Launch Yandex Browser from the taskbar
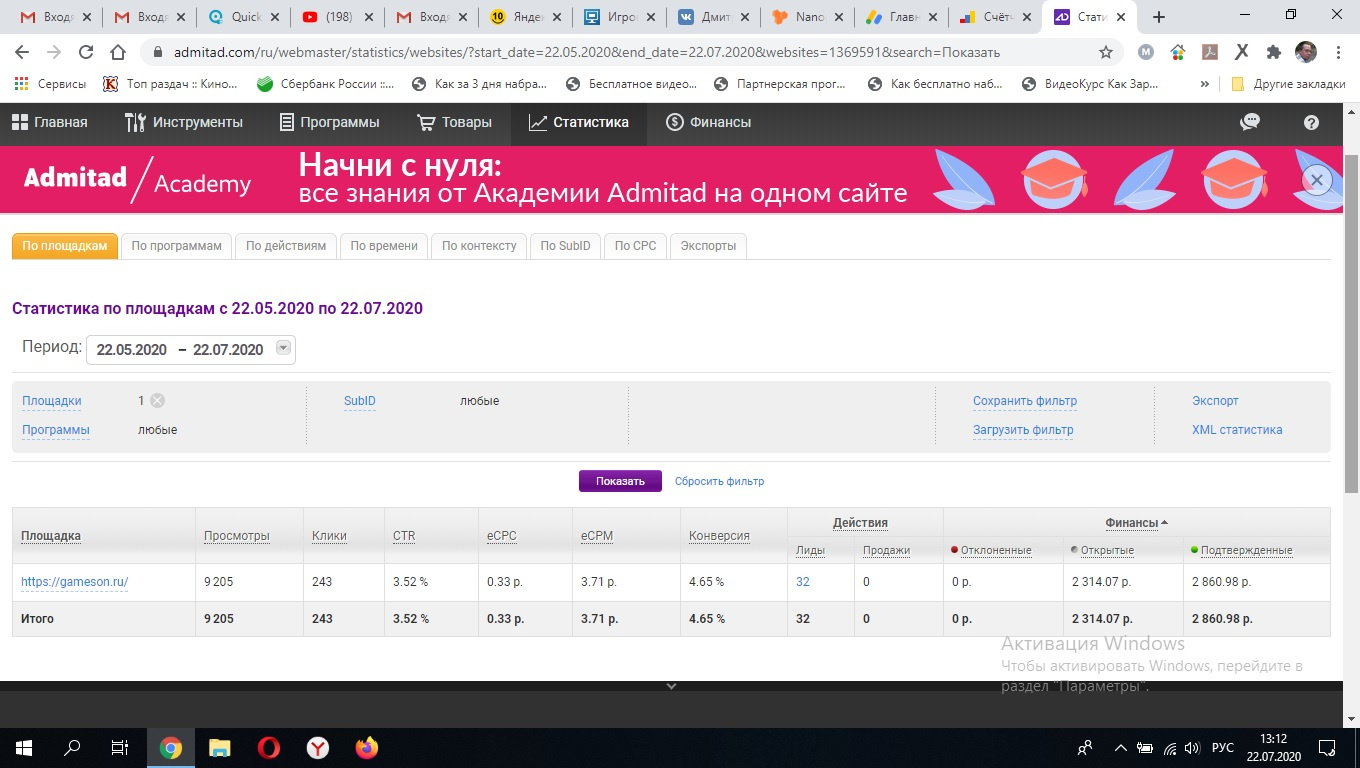This screenshot has height=768, width=1360. [x=317, y=747]
